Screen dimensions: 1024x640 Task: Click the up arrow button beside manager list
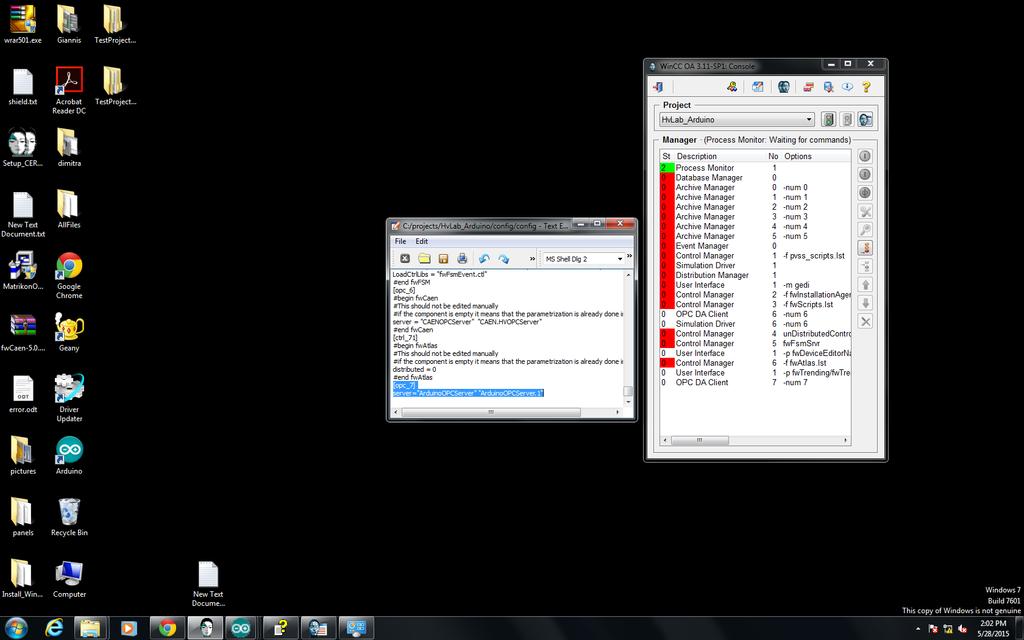[x=865, y=285]
